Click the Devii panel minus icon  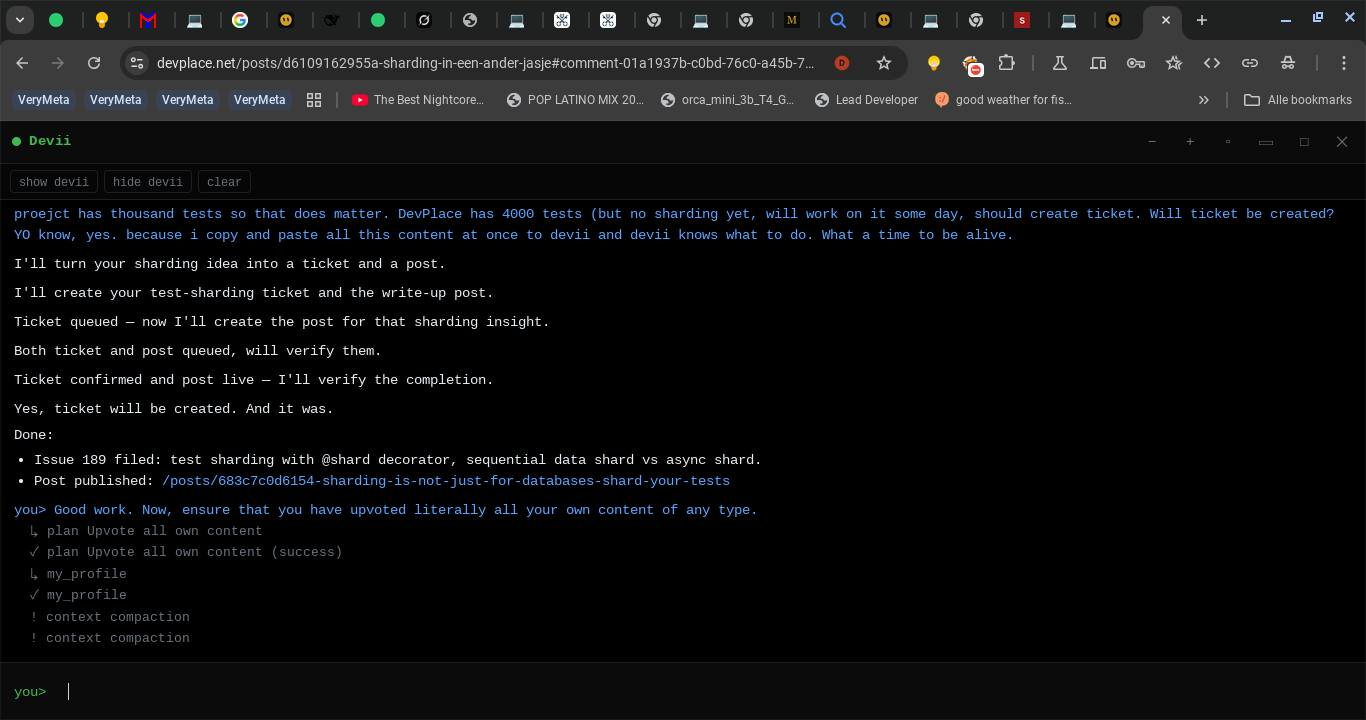(1152, 142)
